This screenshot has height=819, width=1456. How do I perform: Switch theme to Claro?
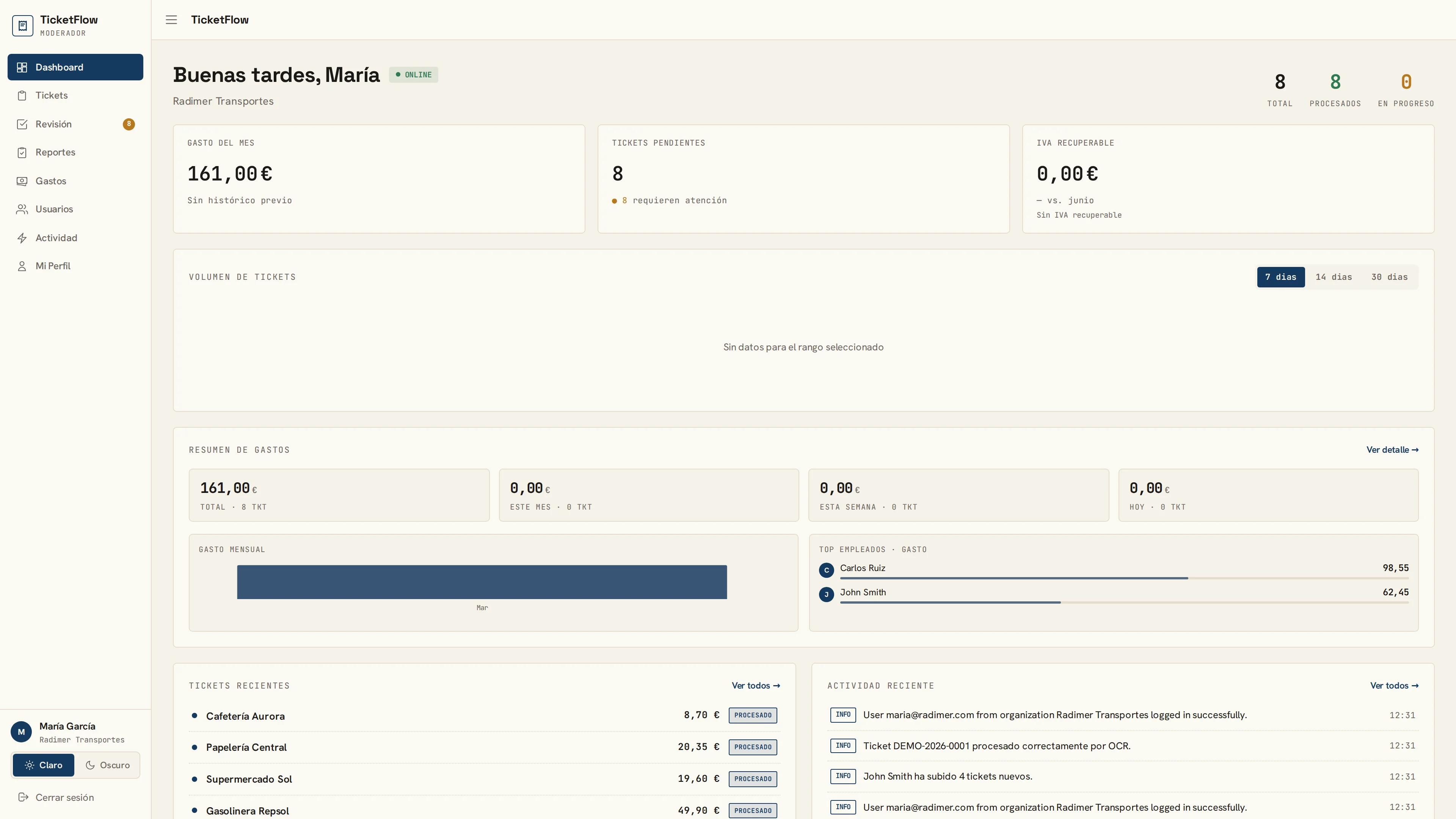click(x=44, y=765)
